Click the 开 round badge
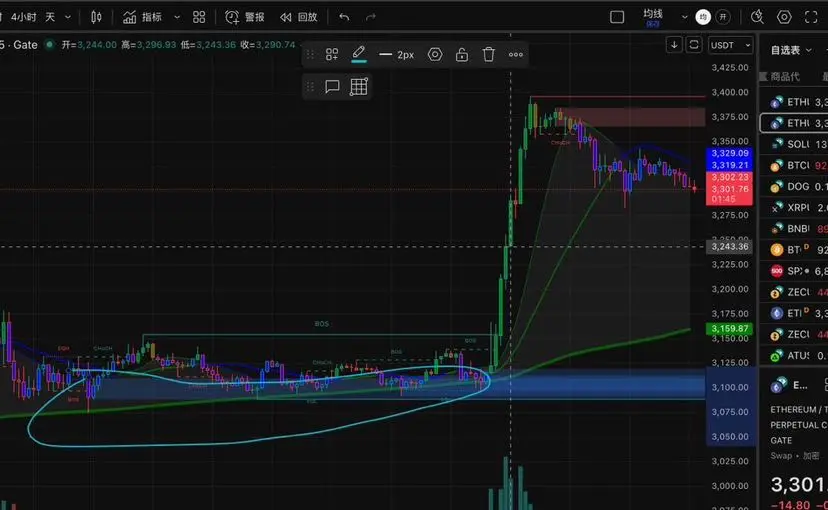Image resolution: width=828 pixels, height=510 pixels. 723,17
